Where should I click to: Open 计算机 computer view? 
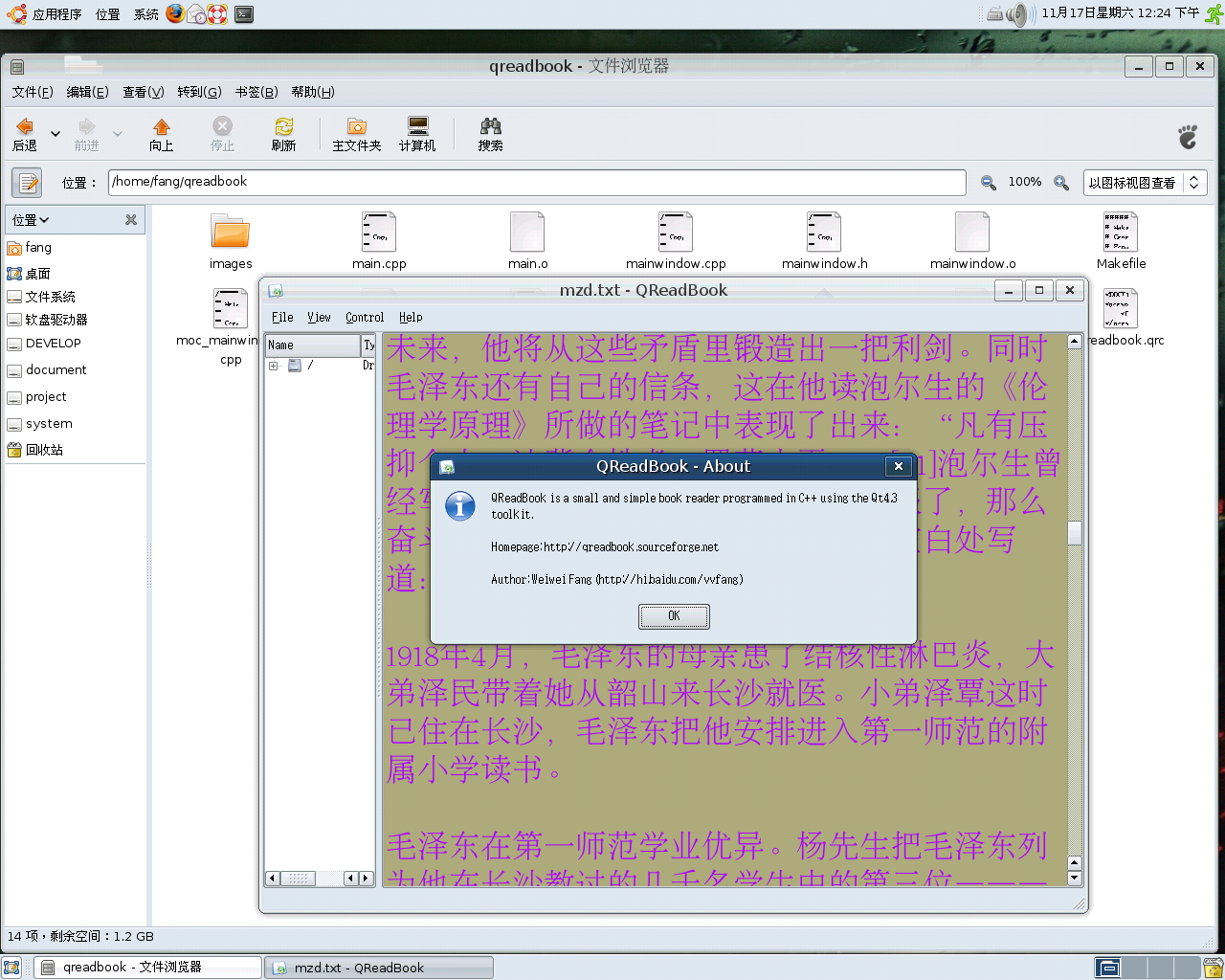click(417, 134)
